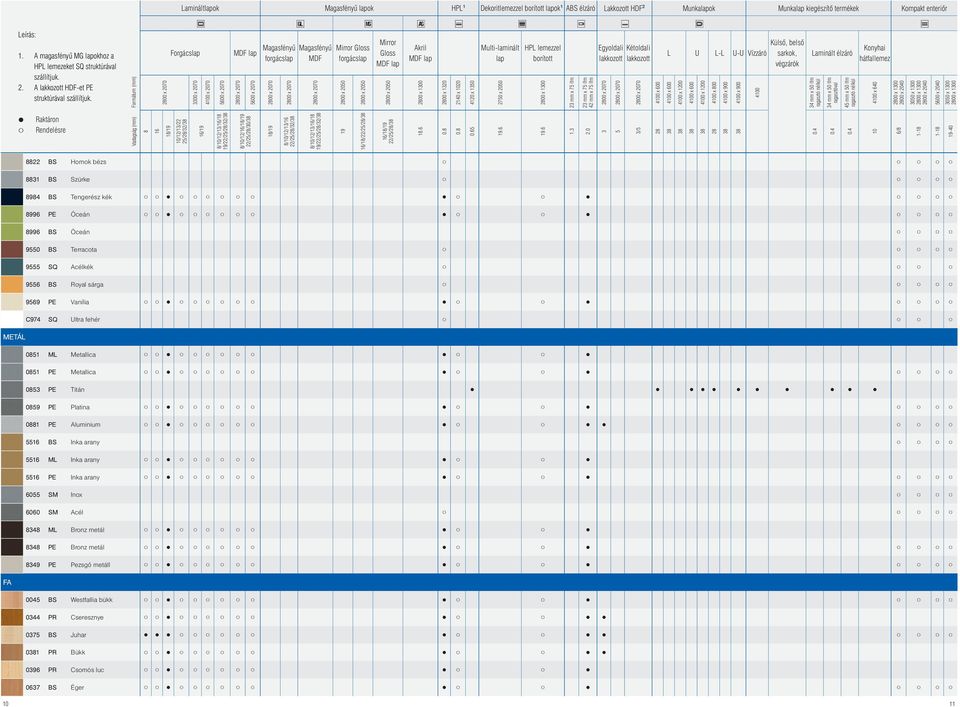Click the C974 product code
Screen dimensions: 960x707
(33, 320)
